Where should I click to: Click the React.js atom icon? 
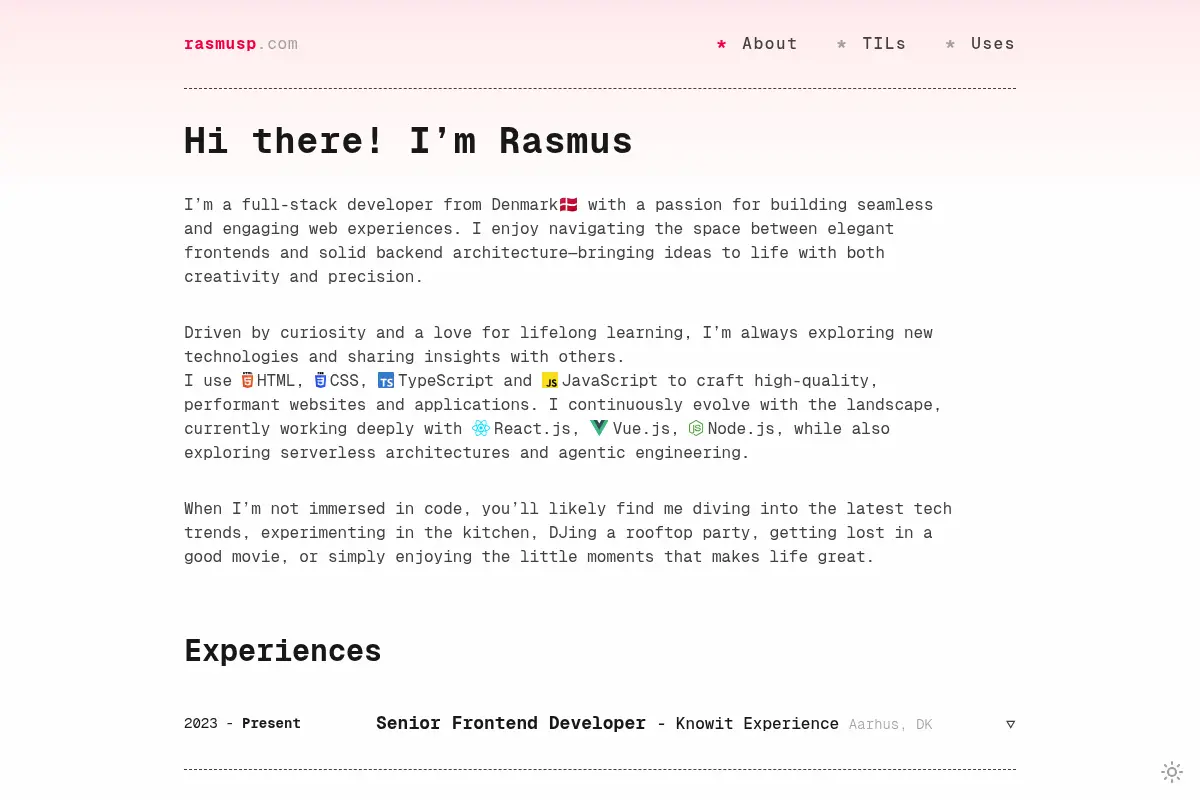(x=481, y=428)
